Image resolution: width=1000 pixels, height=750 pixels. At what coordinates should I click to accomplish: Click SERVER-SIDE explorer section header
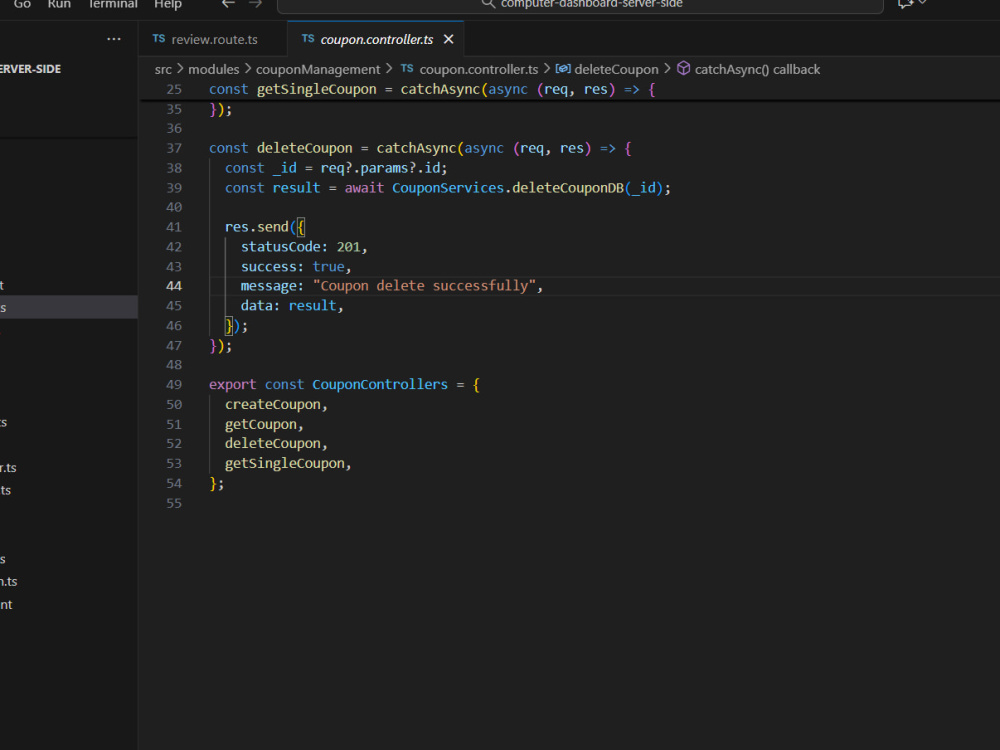click(x=31, y=69)
